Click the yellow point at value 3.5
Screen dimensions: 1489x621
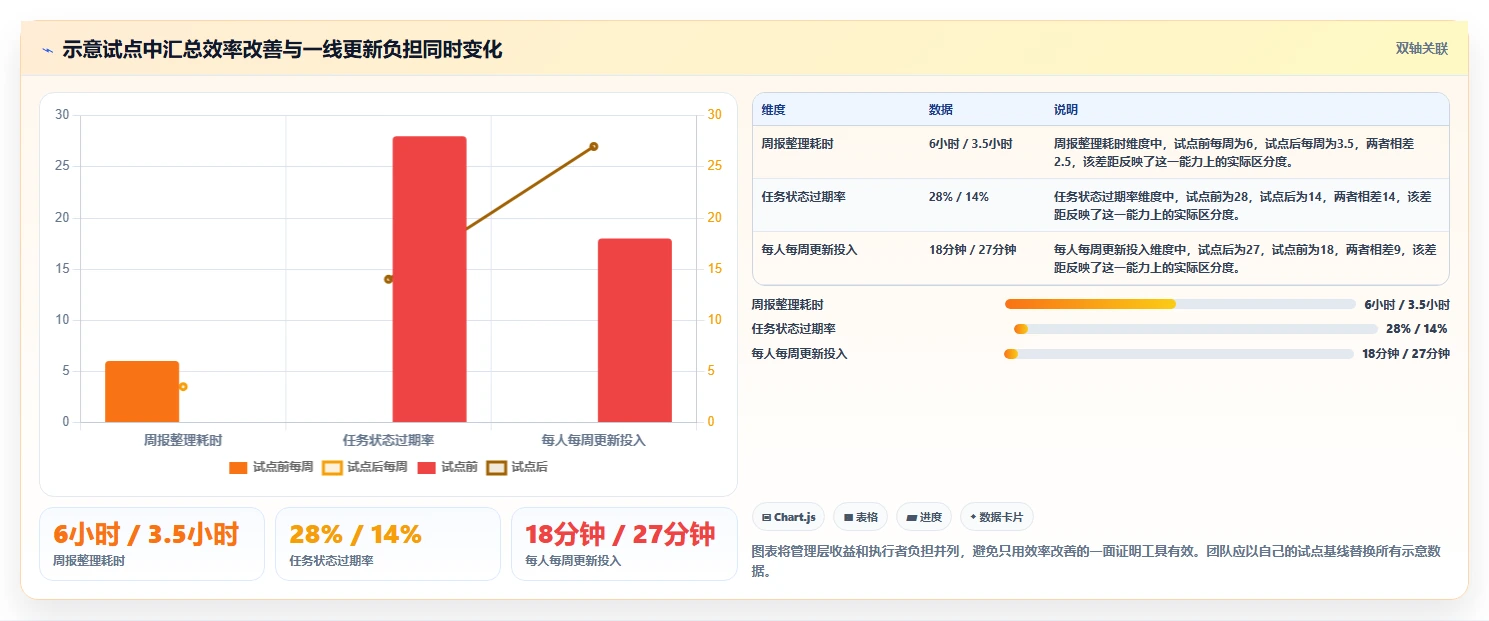pos(183,386)
